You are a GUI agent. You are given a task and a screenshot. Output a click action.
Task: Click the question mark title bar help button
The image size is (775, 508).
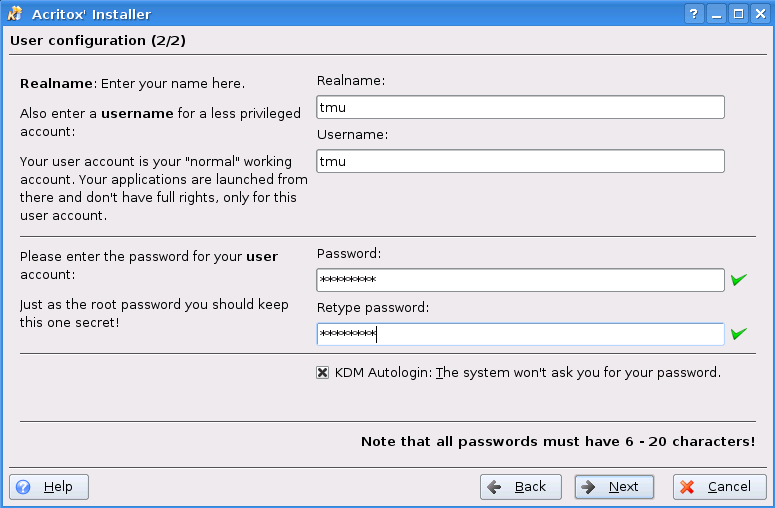point(694,14)
